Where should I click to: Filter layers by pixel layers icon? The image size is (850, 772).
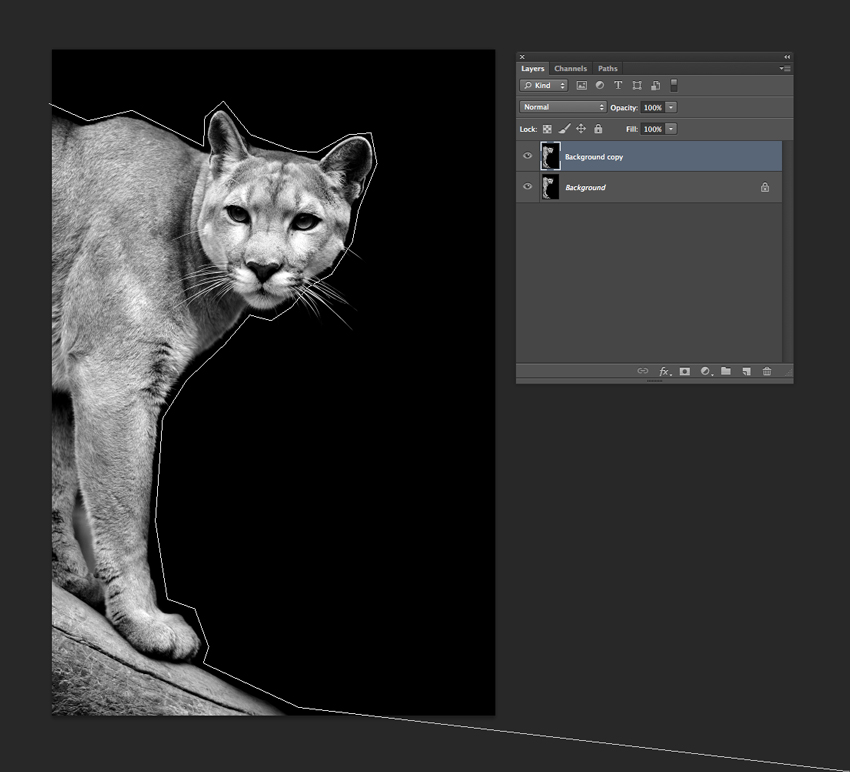[x=582, y=85]
